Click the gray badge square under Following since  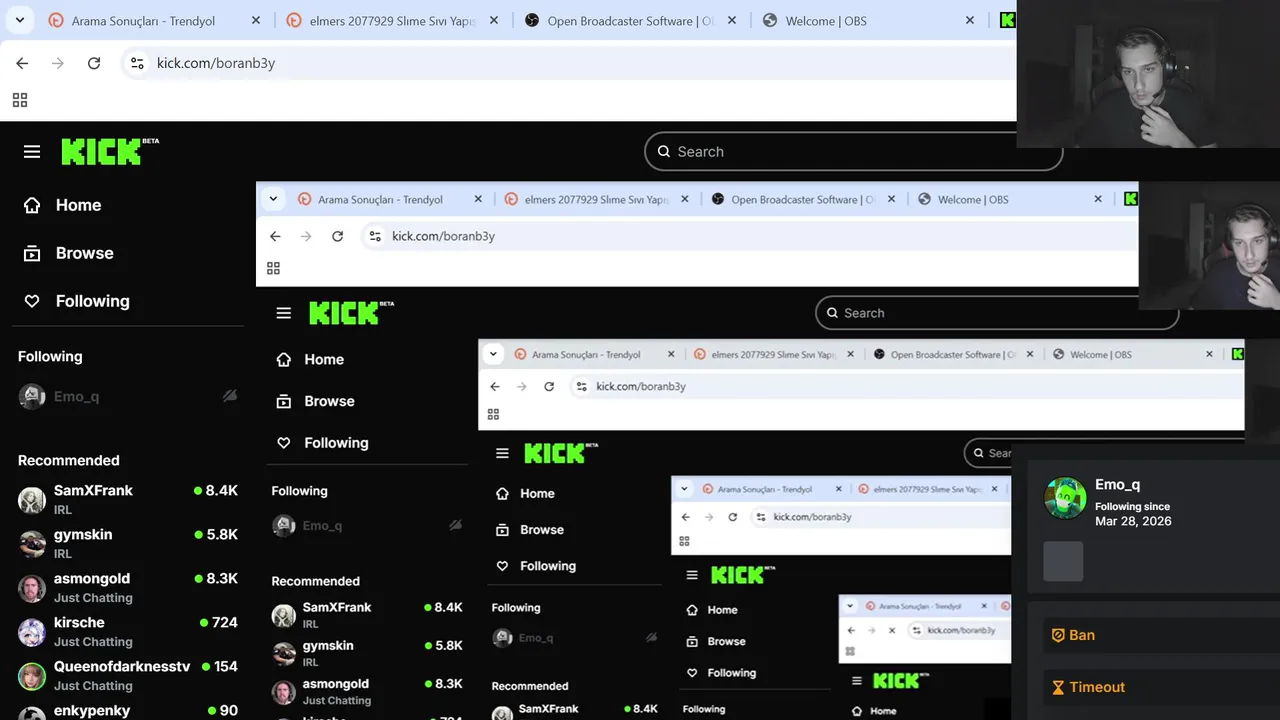pos(1063,562)
